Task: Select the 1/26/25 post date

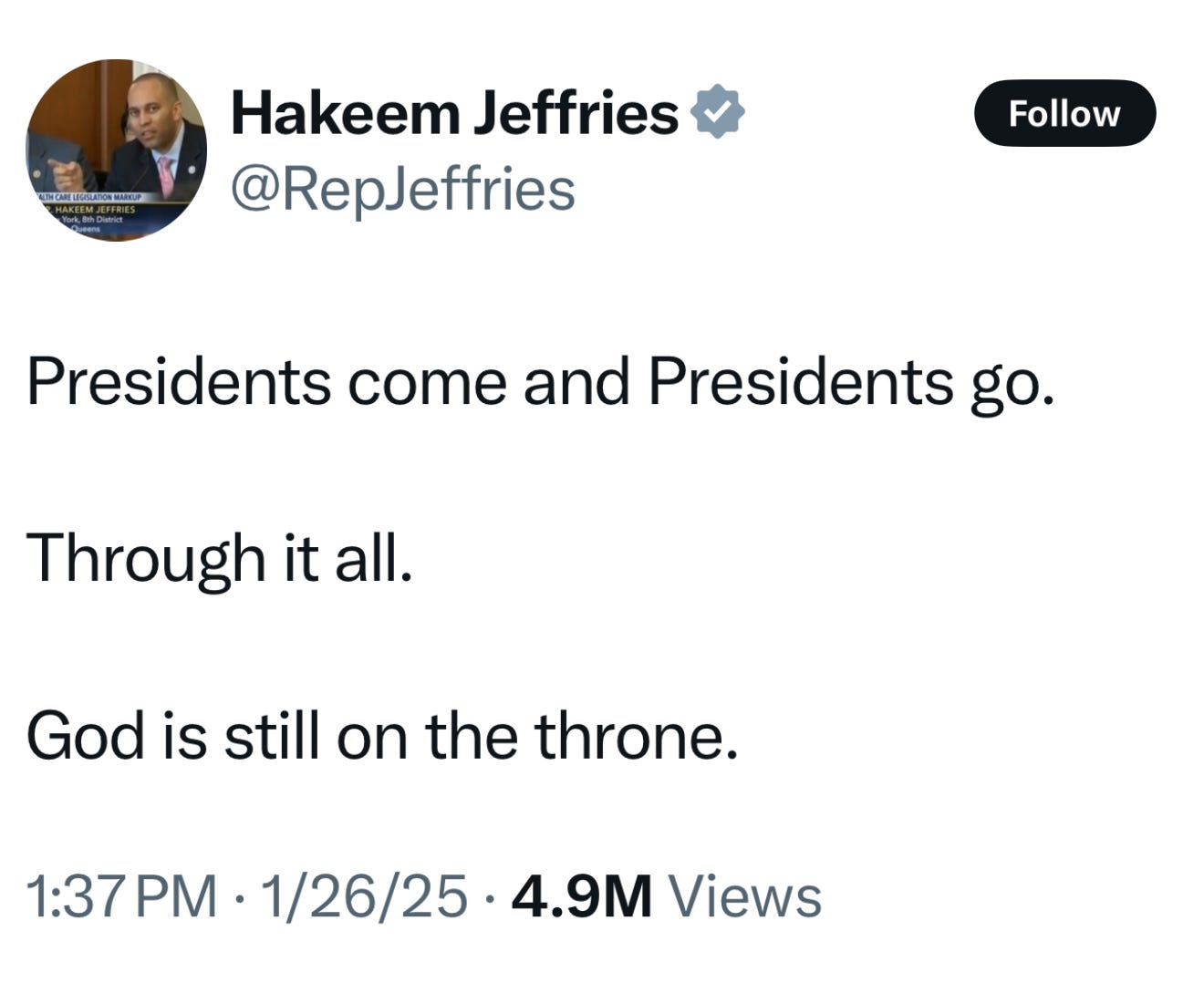Action: pyautogui.click(x=364, y=895)
